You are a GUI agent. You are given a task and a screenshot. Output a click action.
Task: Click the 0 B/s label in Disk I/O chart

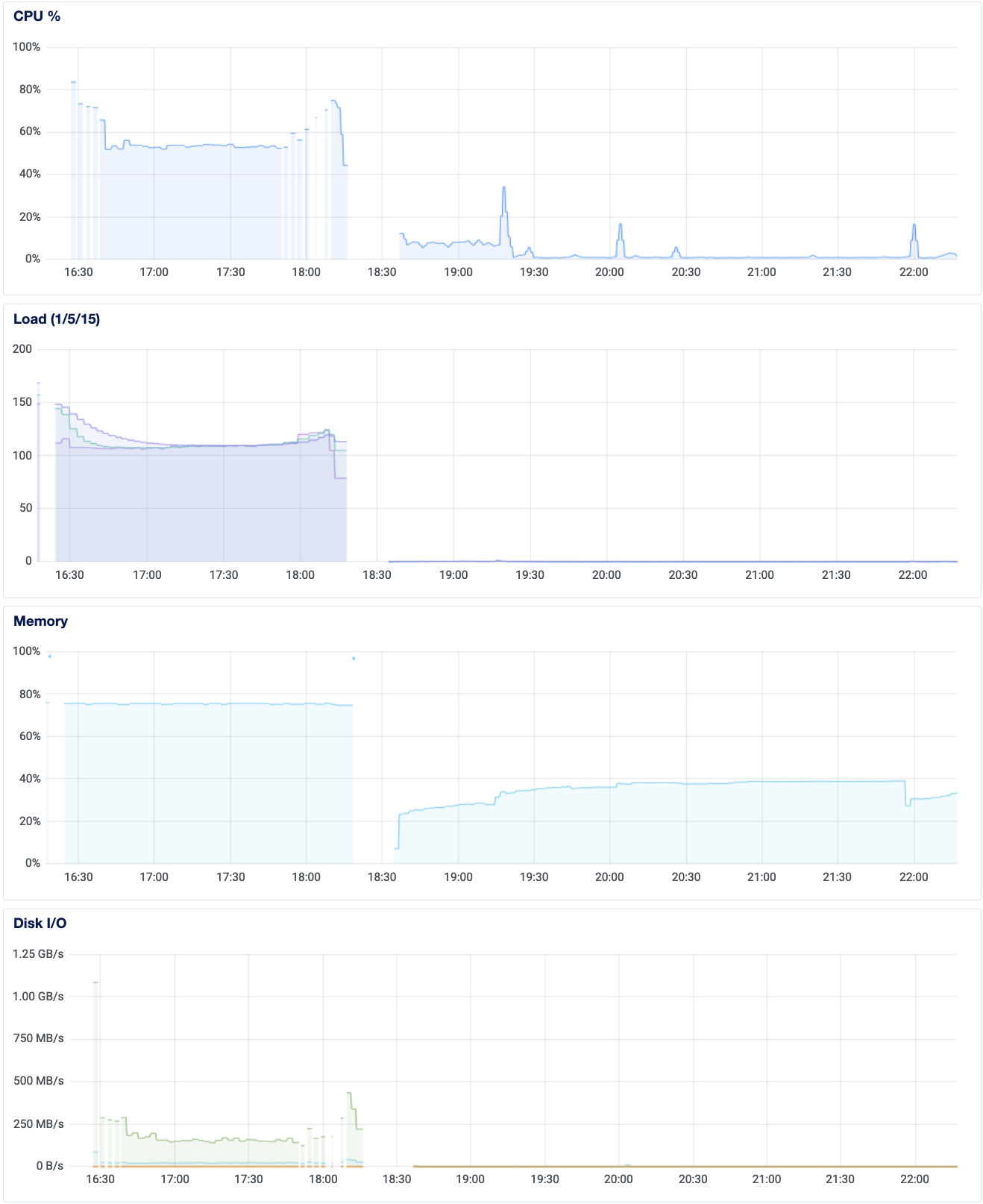click(x=50, y=1166)
